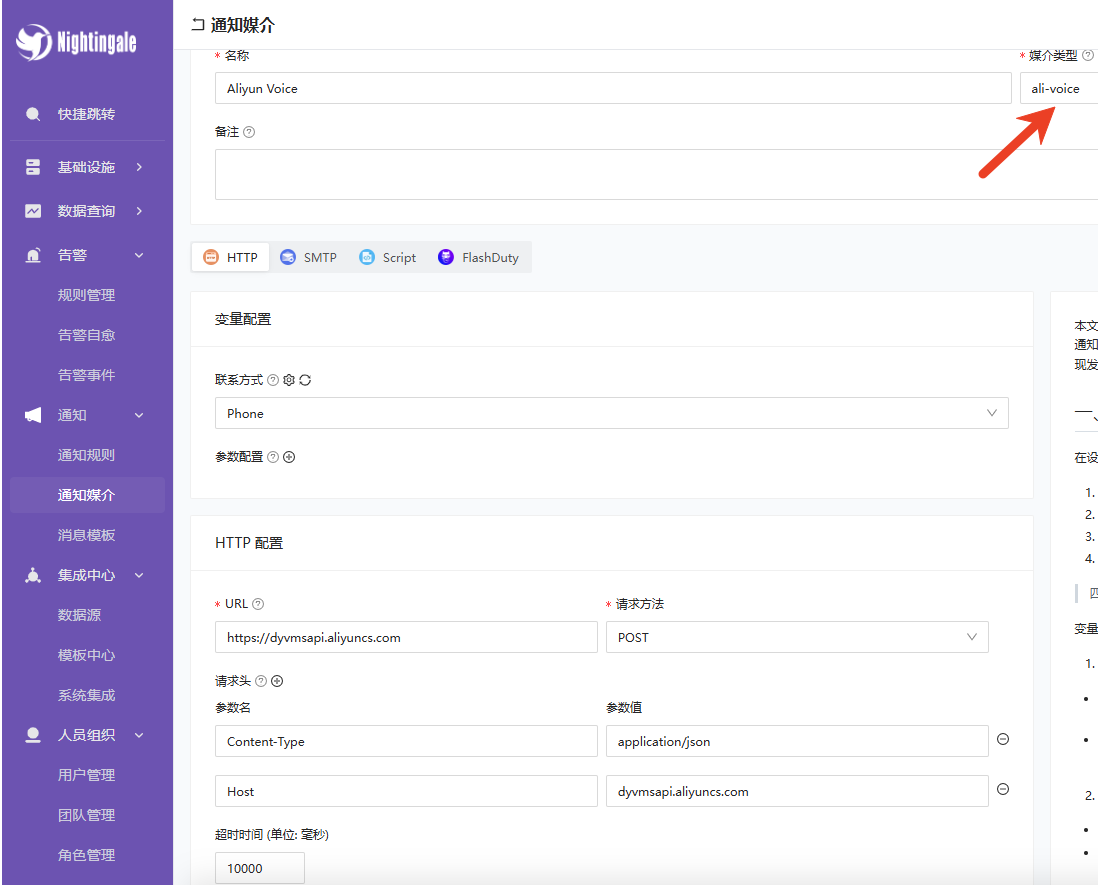This screenshot has height=885, width=1098.
Task: Select the FlashDuty tab
Action: [x=478, y=257]
